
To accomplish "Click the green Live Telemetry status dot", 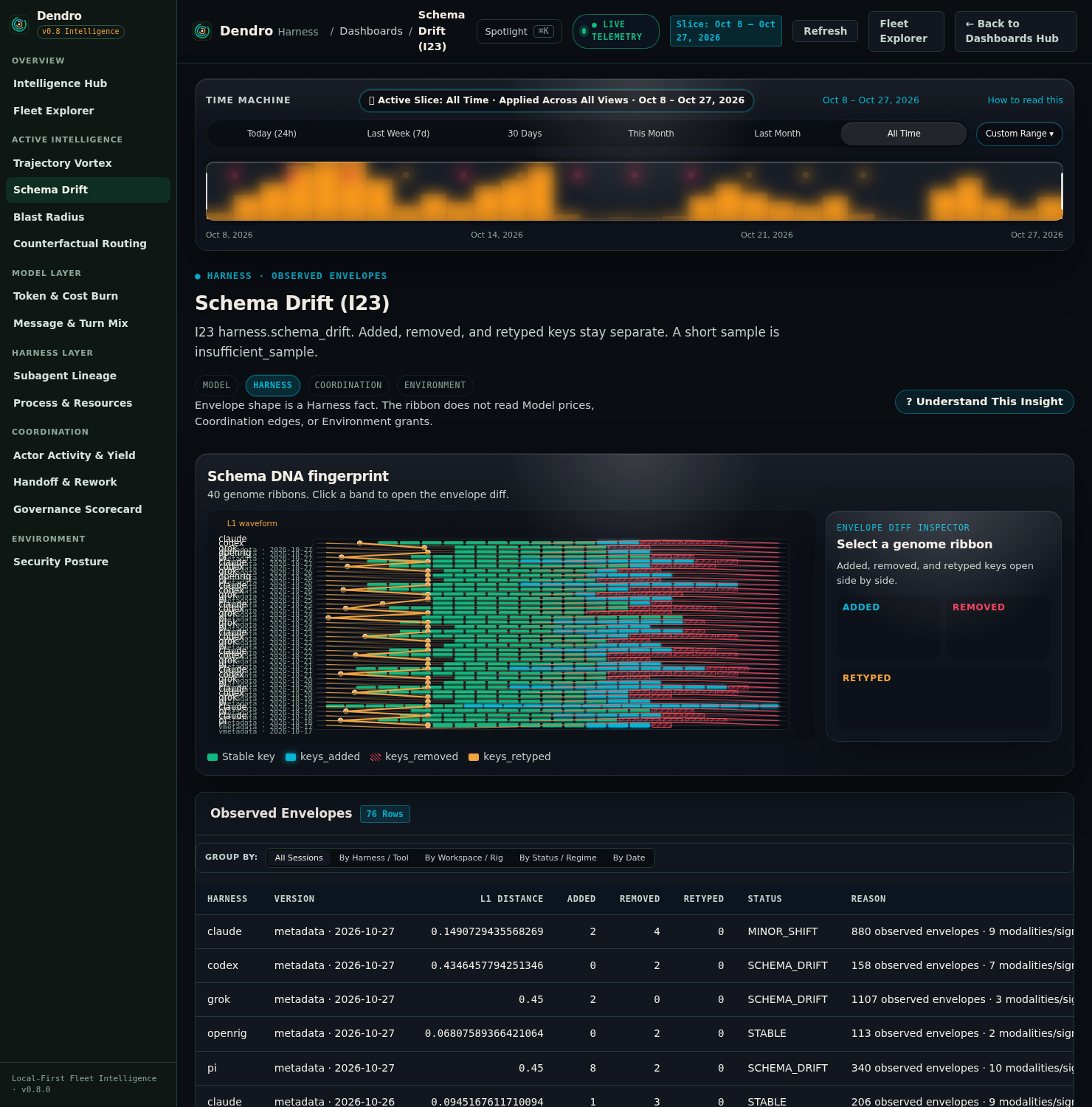I will 584,31.
